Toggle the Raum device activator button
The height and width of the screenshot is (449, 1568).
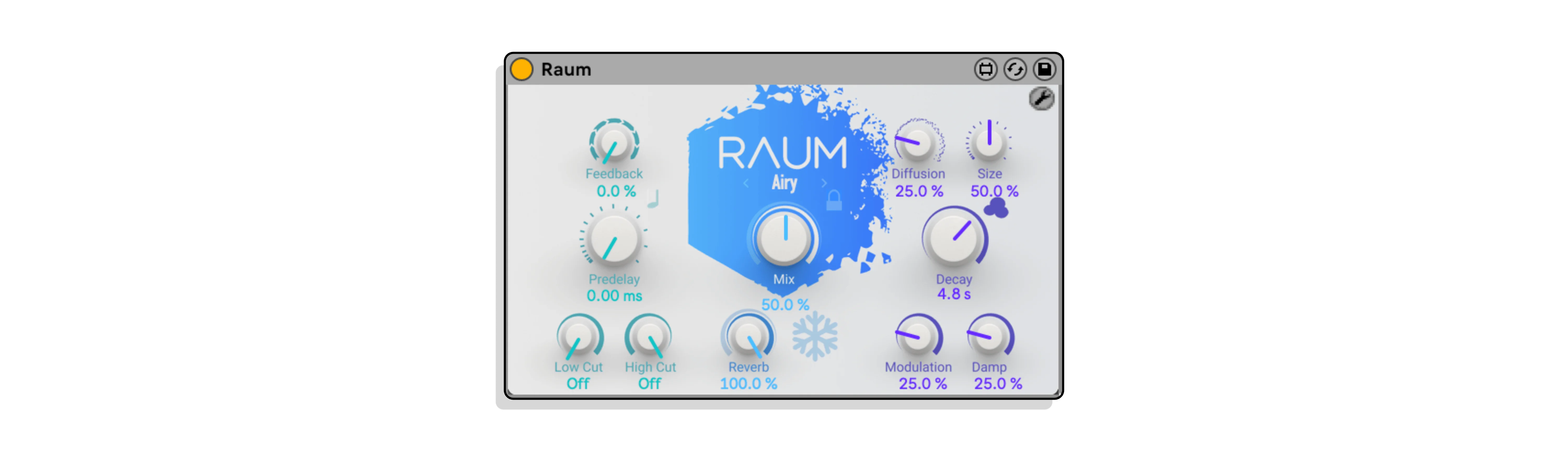(x=522, y=69)
